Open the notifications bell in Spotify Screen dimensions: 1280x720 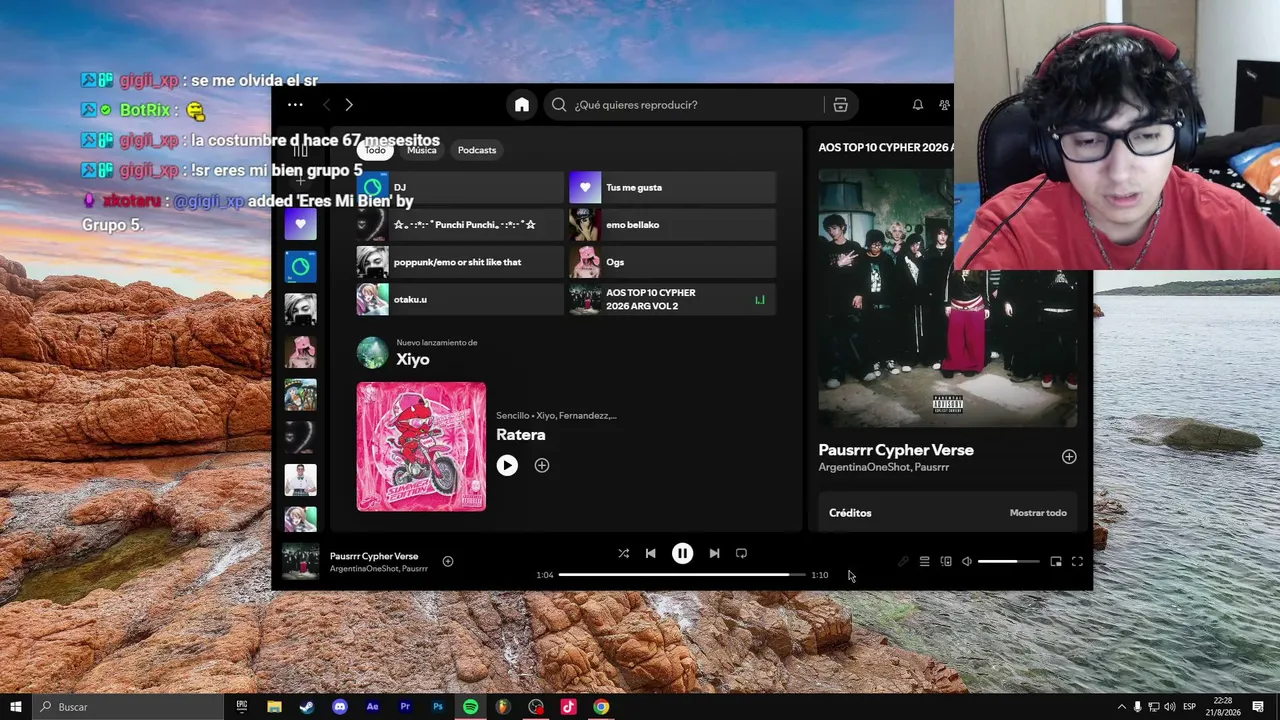click(x=917, y=105)
